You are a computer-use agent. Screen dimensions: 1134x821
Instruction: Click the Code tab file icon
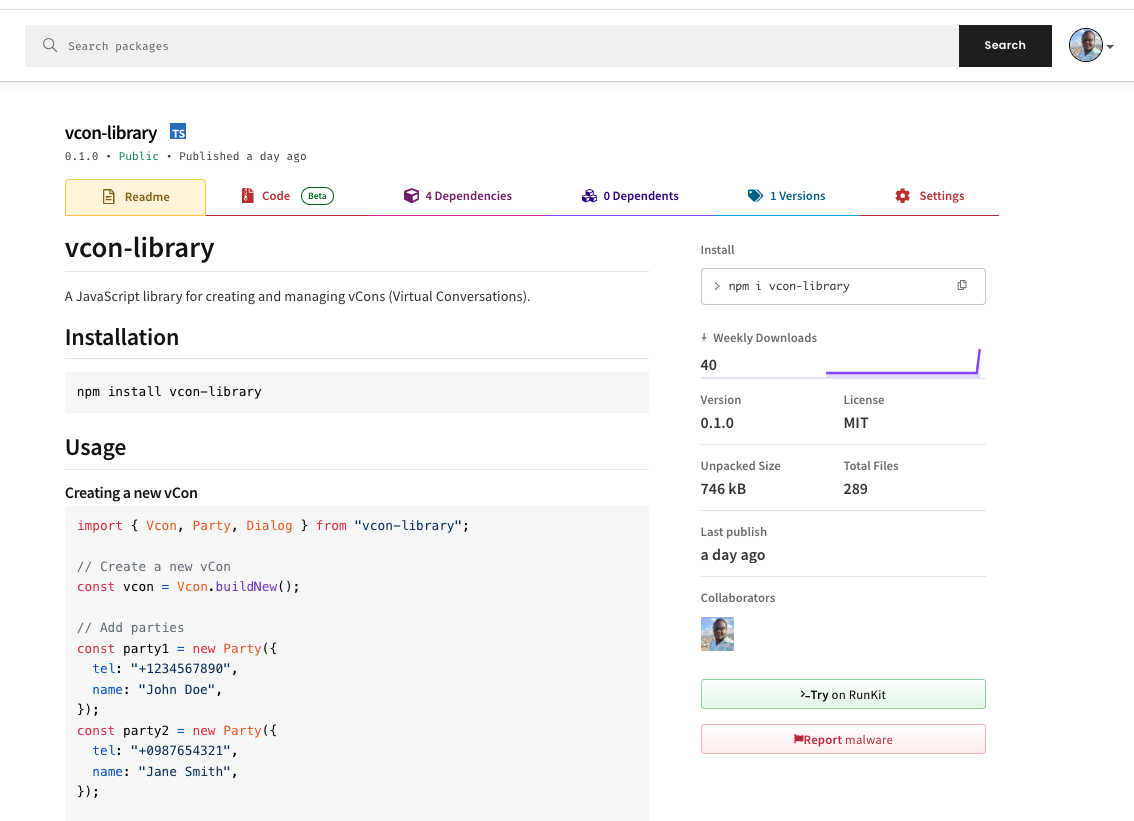pos(247,196)
